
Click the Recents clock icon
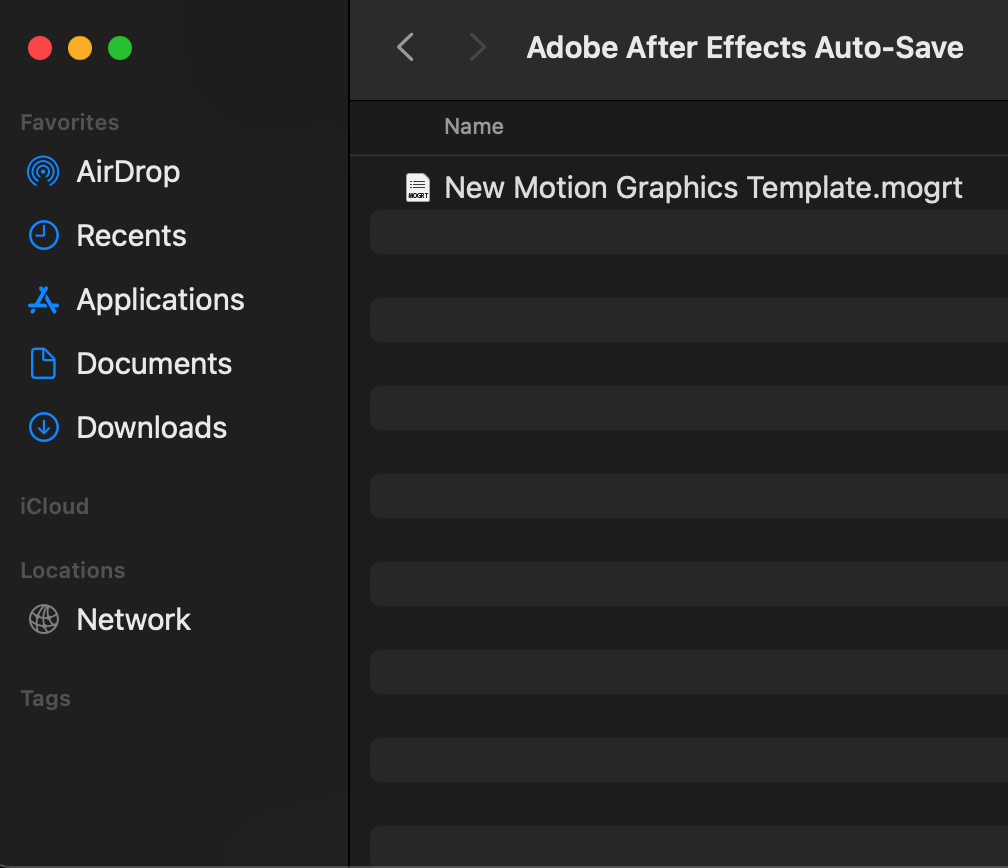43,236
